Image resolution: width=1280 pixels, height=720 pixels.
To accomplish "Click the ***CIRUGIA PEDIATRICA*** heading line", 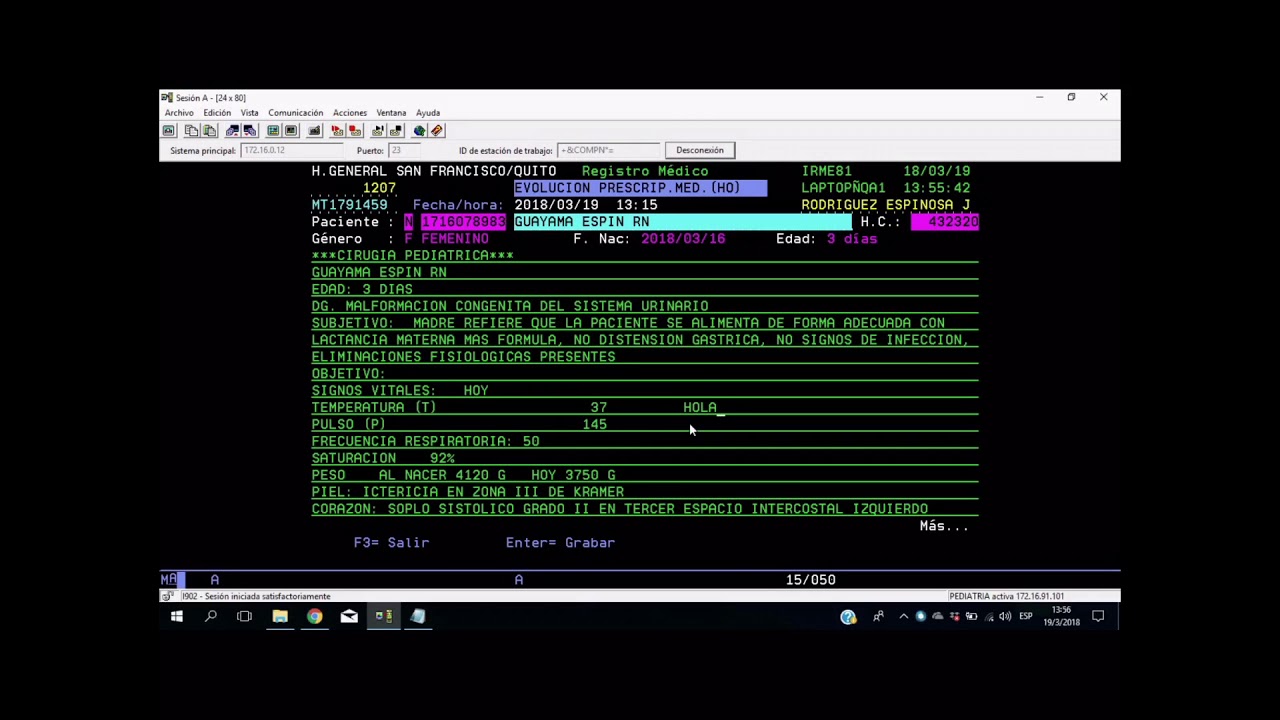I will click(x=644, y=255).
